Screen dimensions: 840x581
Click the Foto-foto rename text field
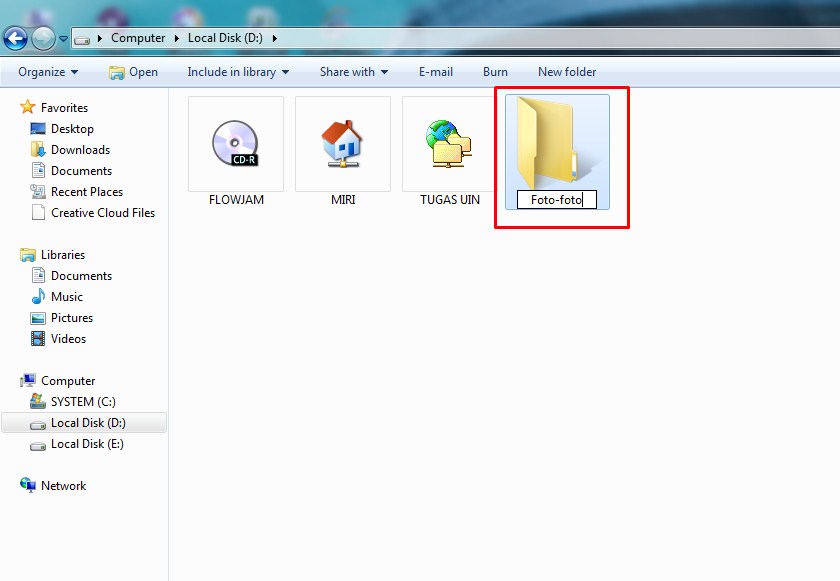[x=557, y=200]
